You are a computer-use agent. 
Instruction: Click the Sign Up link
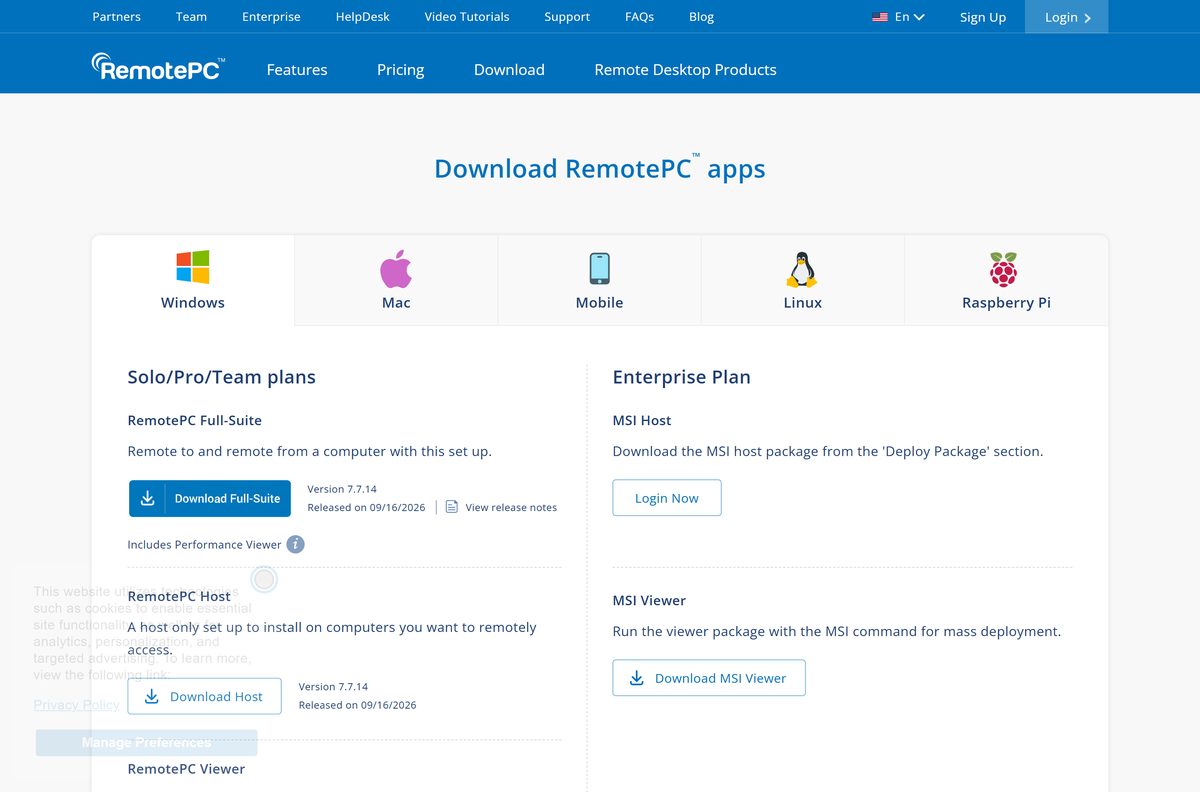click(x=983, y=17)
